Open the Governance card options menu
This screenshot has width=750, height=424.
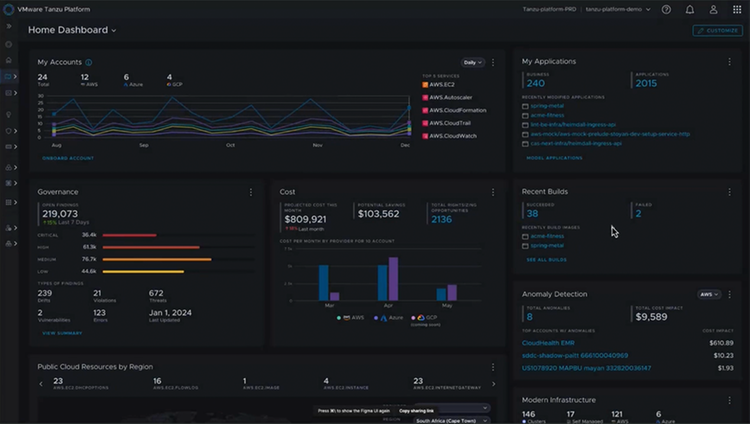(251, 192)
